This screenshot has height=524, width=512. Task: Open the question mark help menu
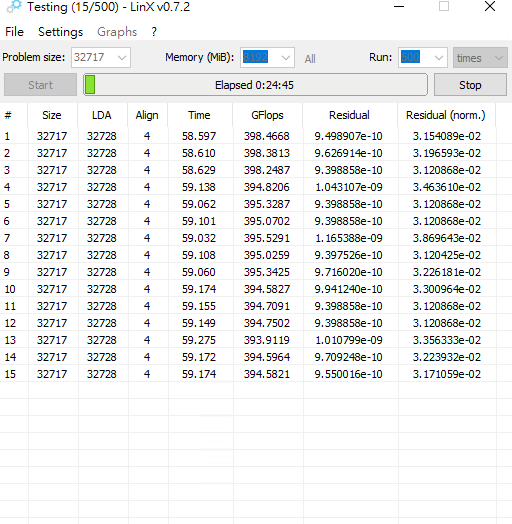click(x=154, y=32)
